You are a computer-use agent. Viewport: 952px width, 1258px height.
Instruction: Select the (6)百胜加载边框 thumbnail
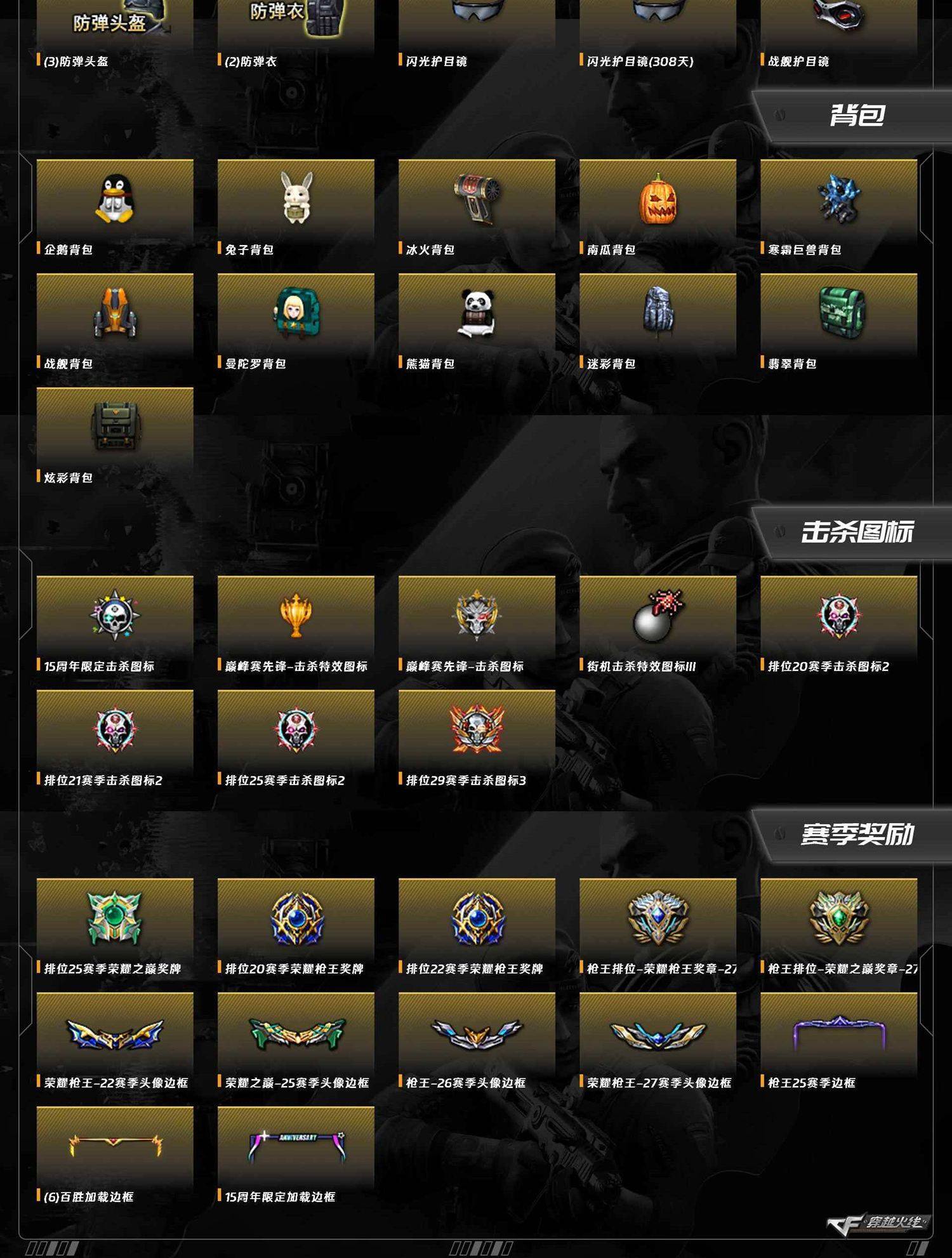115,1146
